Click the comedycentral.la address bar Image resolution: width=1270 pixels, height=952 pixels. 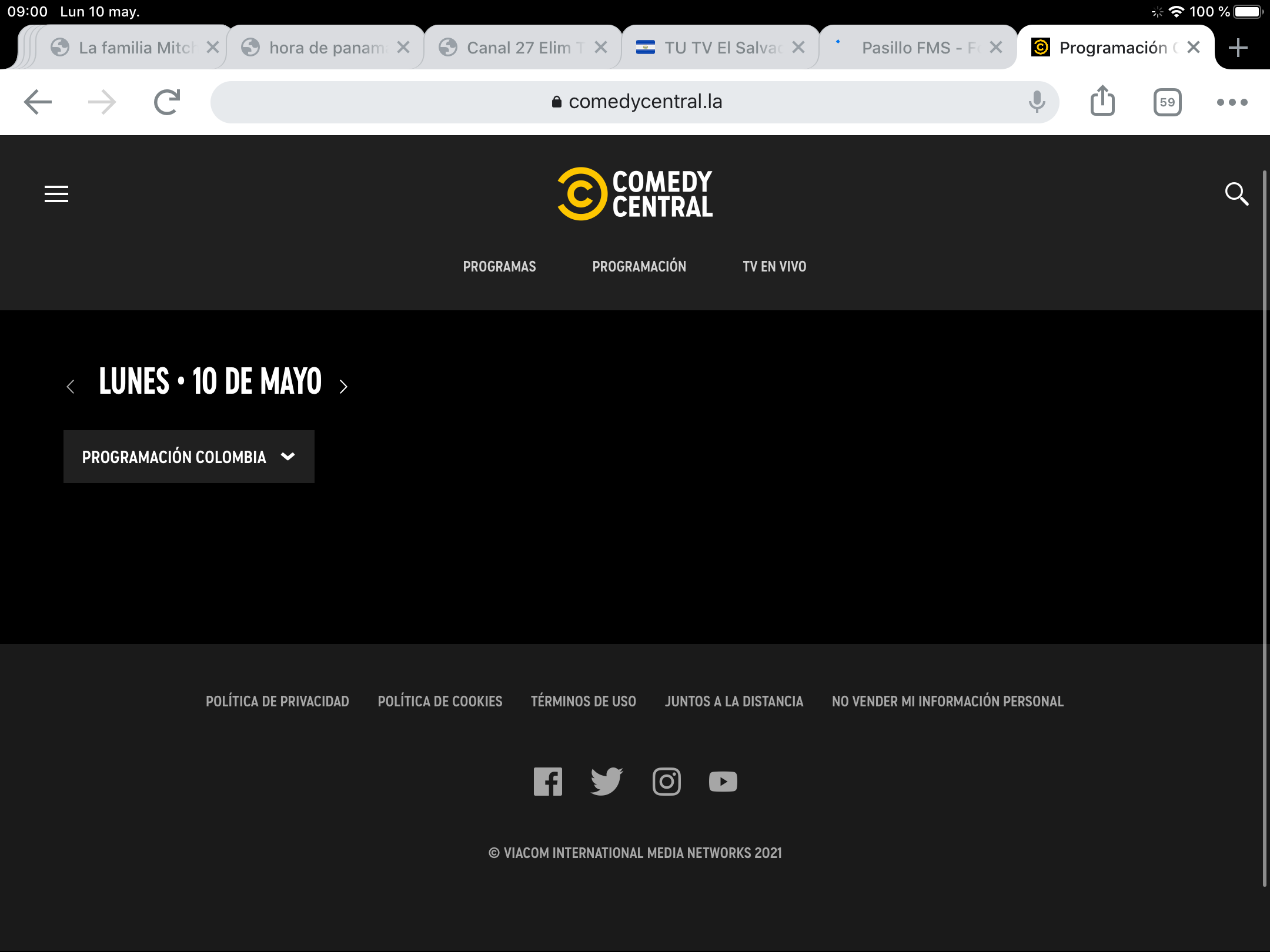(635, 102)
